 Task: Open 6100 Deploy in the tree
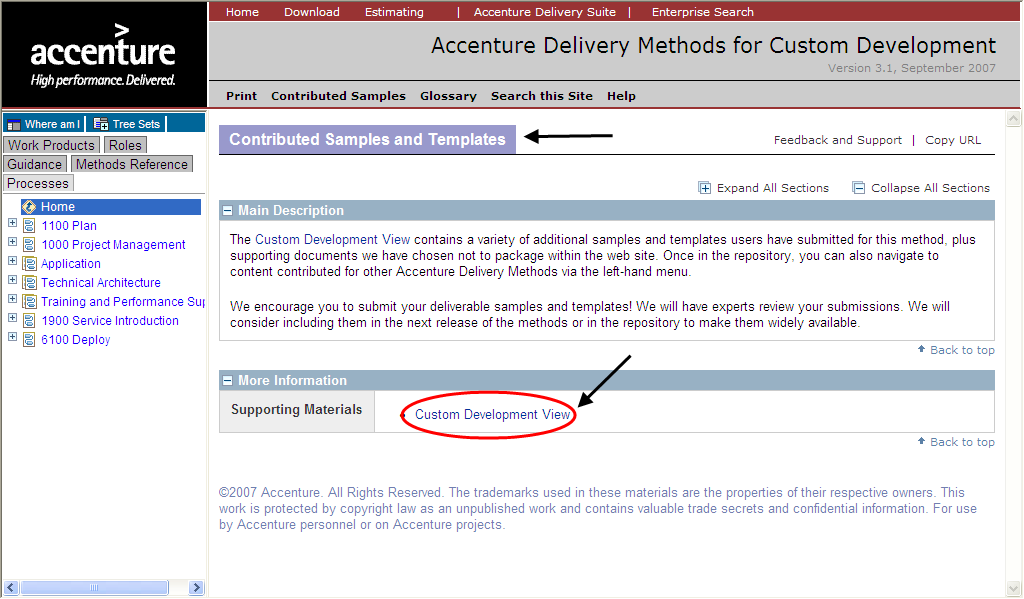[x=76, y=340]
